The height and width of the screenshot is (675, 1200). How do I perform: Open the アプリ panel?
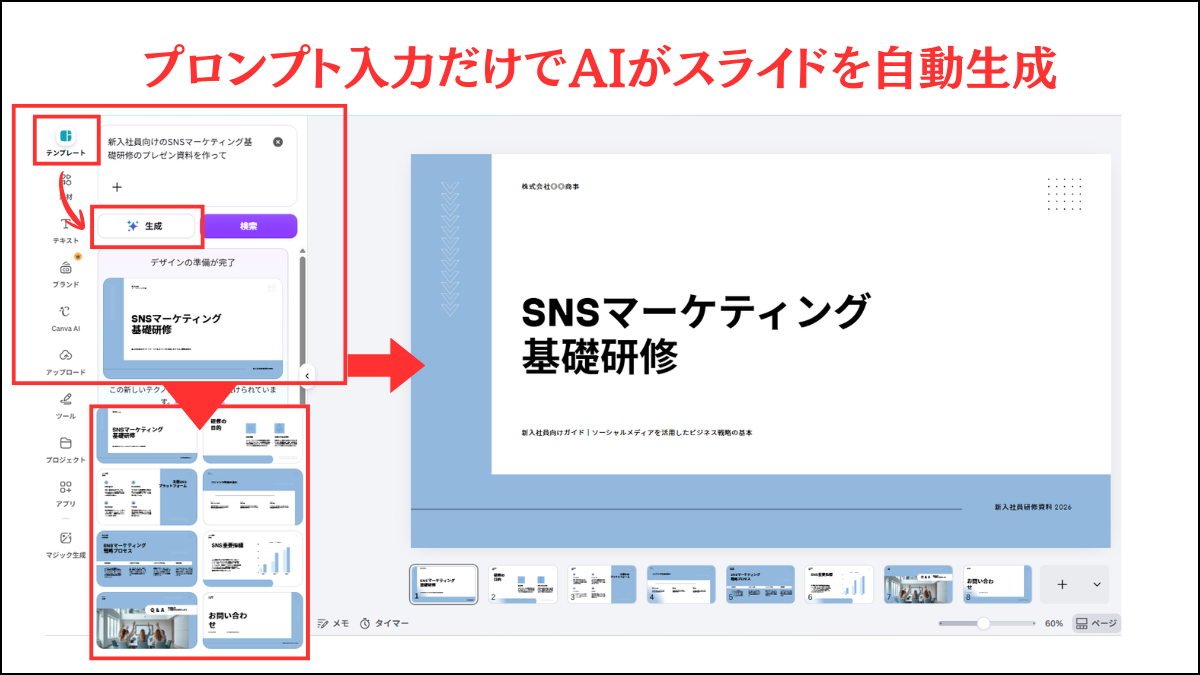point(66,493)
